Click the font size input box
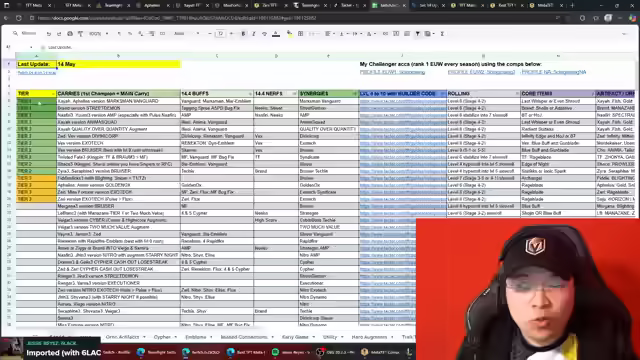 220,34
